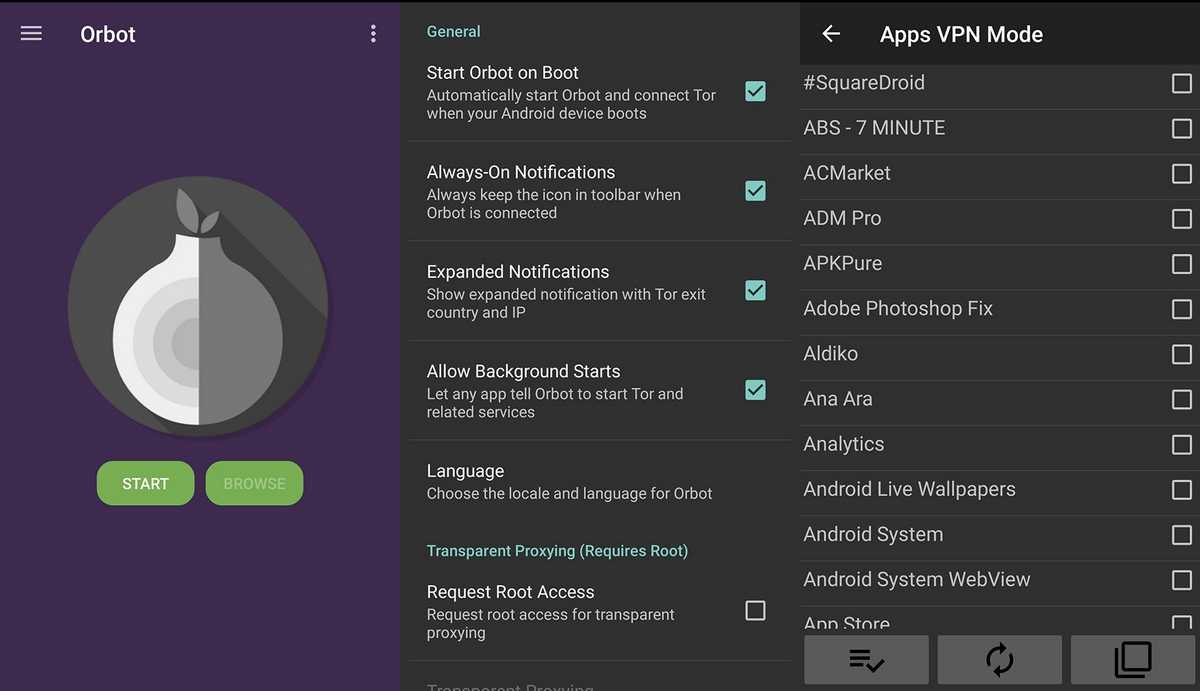Image resolution: width=1200 pixels, height=691 pixels.
Task: Tick the Adobe Photoshop Fix checkbox
Action: (x=1181, y=309)
